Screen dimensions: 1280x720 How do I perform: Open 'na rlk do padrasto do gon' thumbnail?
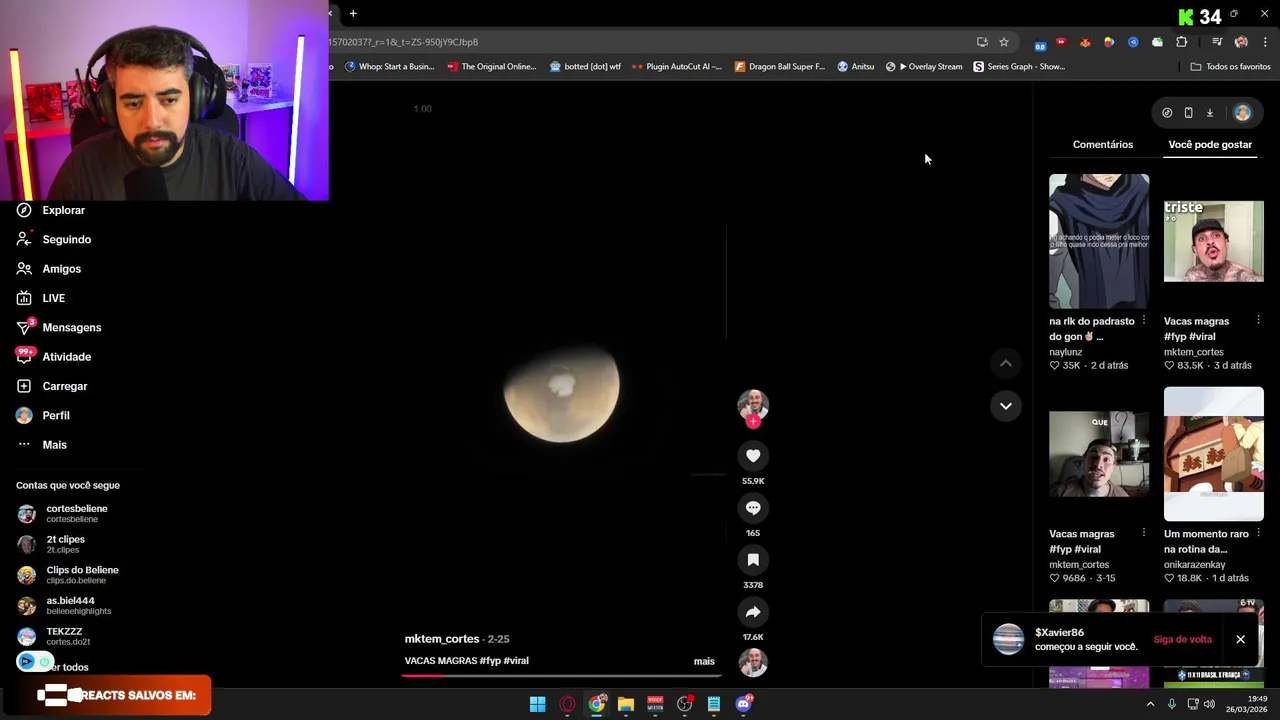tap(1099, 241)
